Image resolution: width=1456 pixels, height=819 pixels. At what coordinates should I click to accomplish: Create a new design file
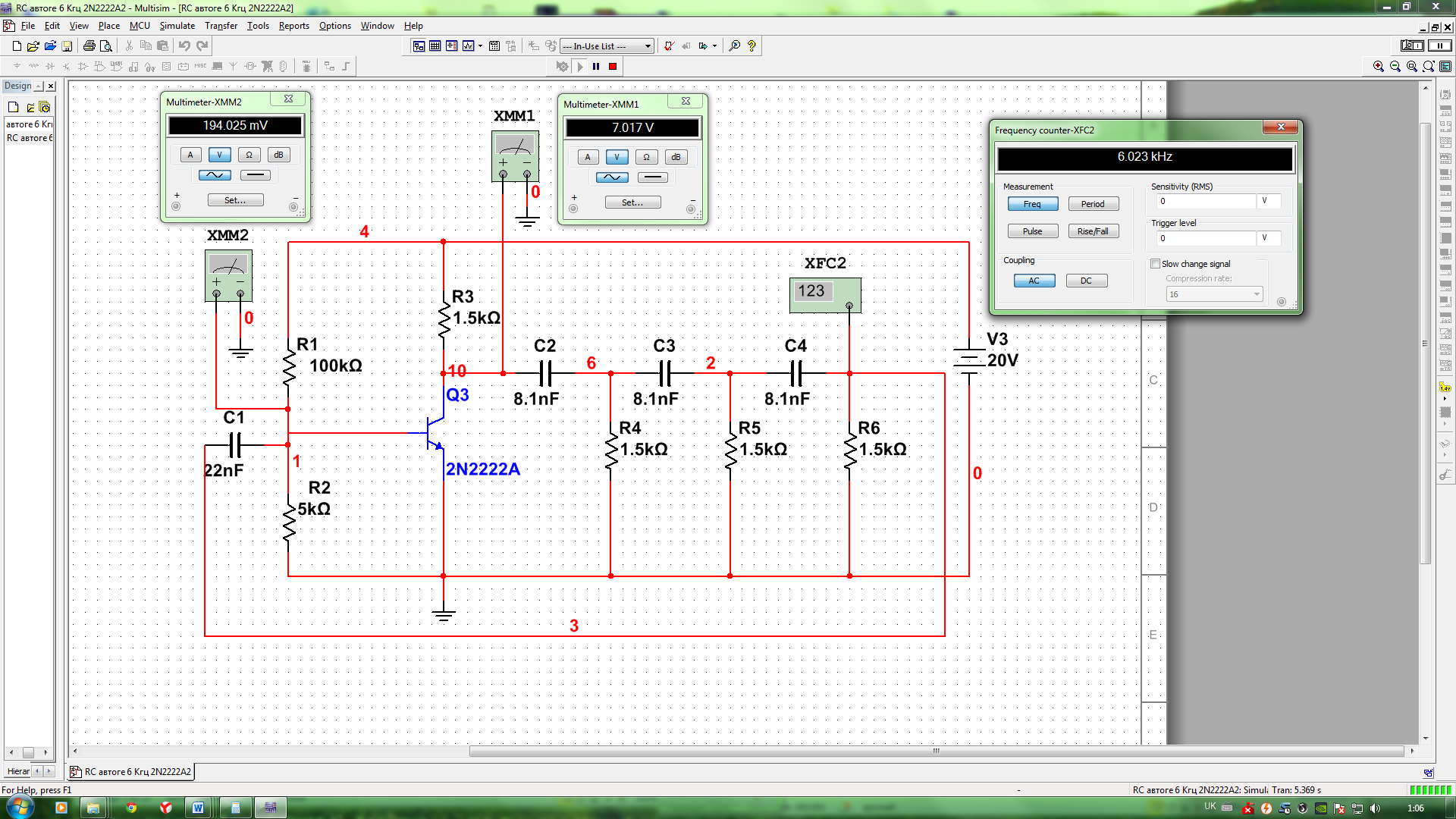click(17, 46)
